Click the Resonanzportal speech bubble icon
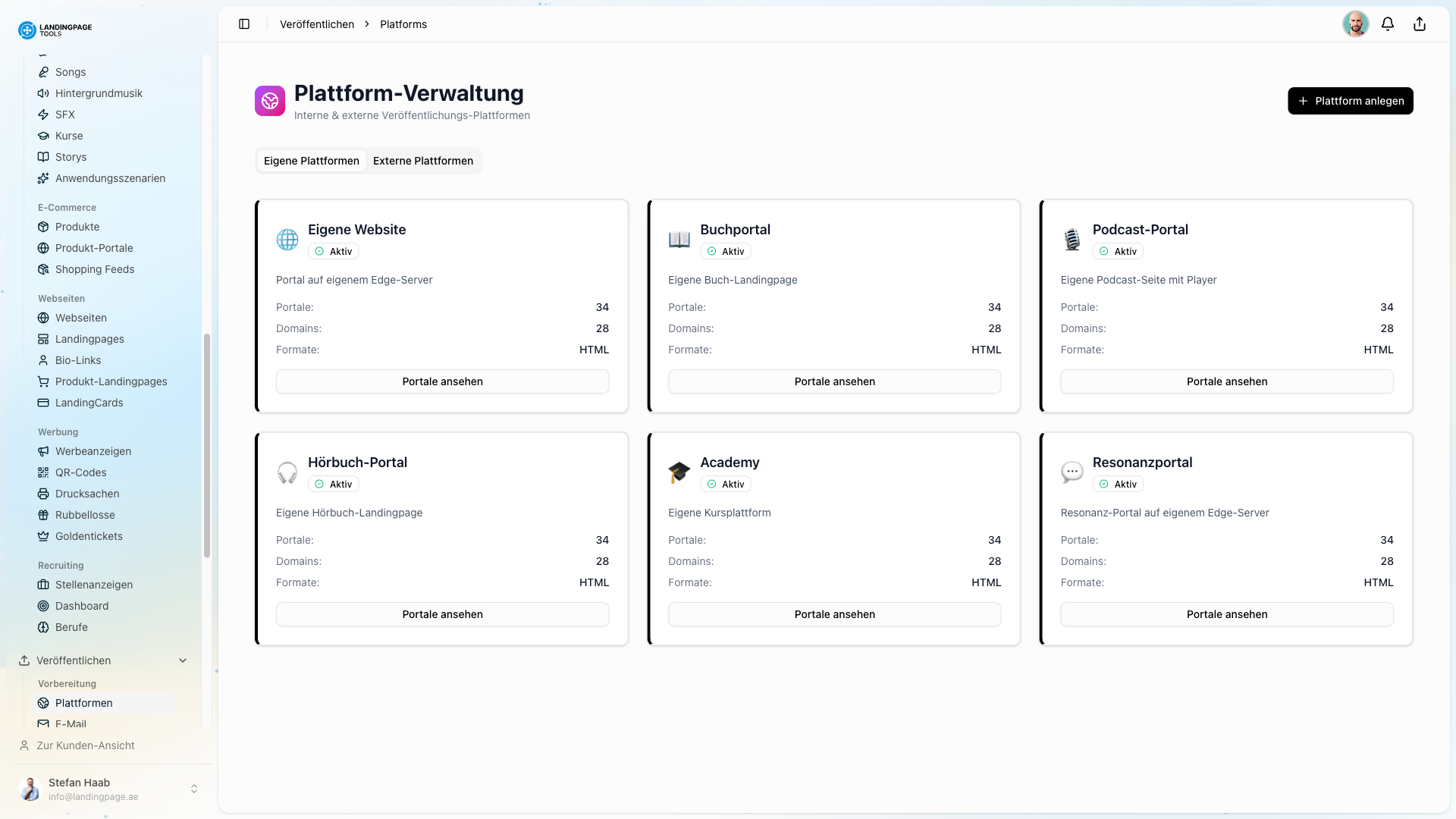Screen dimensions: 1456x819 1072,472
